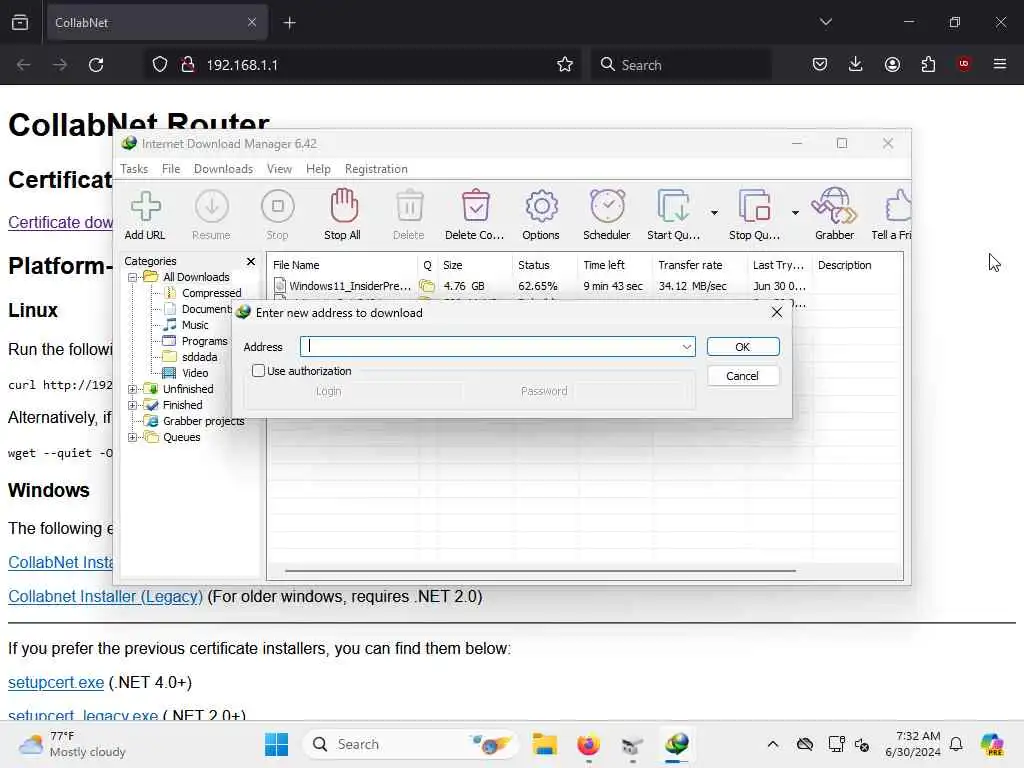The height and width of the screenshot is (768, 1024).
Task: Click the Resume download icon
Action: pyautogui.click(x=212, y=208)
